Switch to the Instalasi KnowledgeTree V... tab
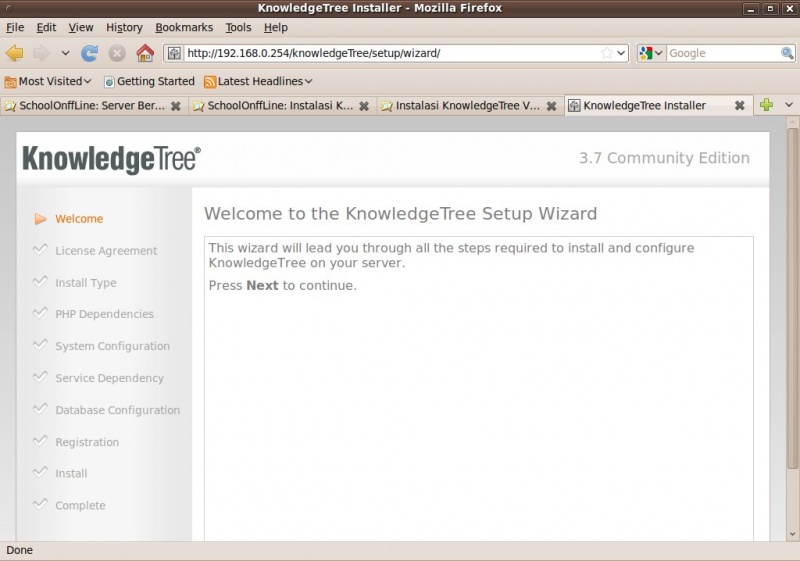Screen dimensions: 800x561 (x=467, y=105)
